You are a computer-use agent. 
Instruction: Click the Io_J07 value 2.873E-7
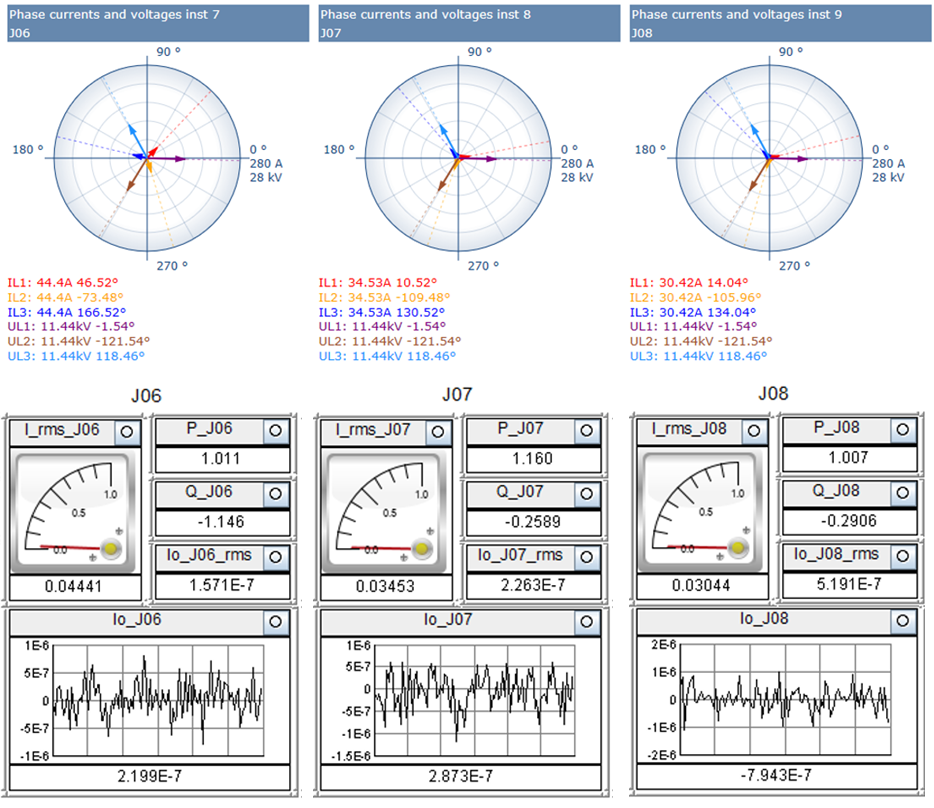point(460,776)
